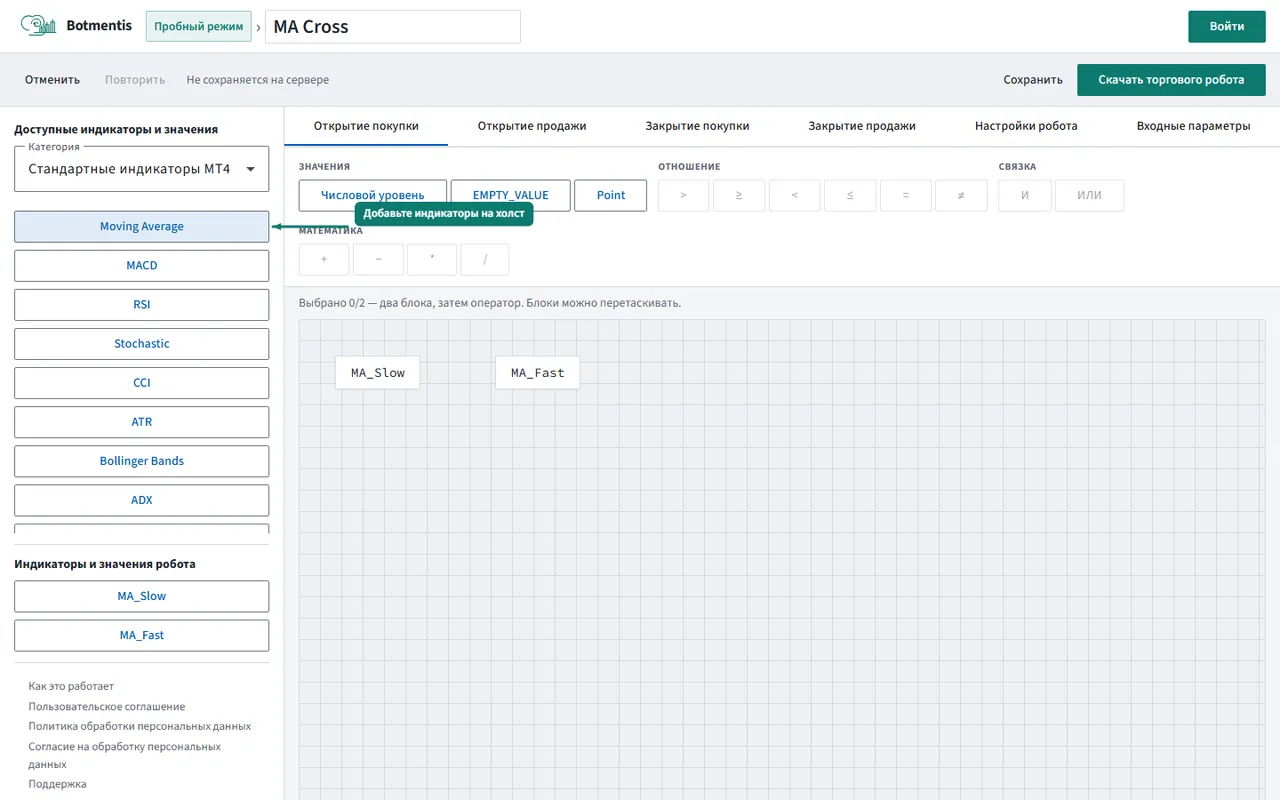Image resolution: width=1280 pixels, height=800 pixels.
Task: Click the Botmentis logo icon
Action: (38, 26)
